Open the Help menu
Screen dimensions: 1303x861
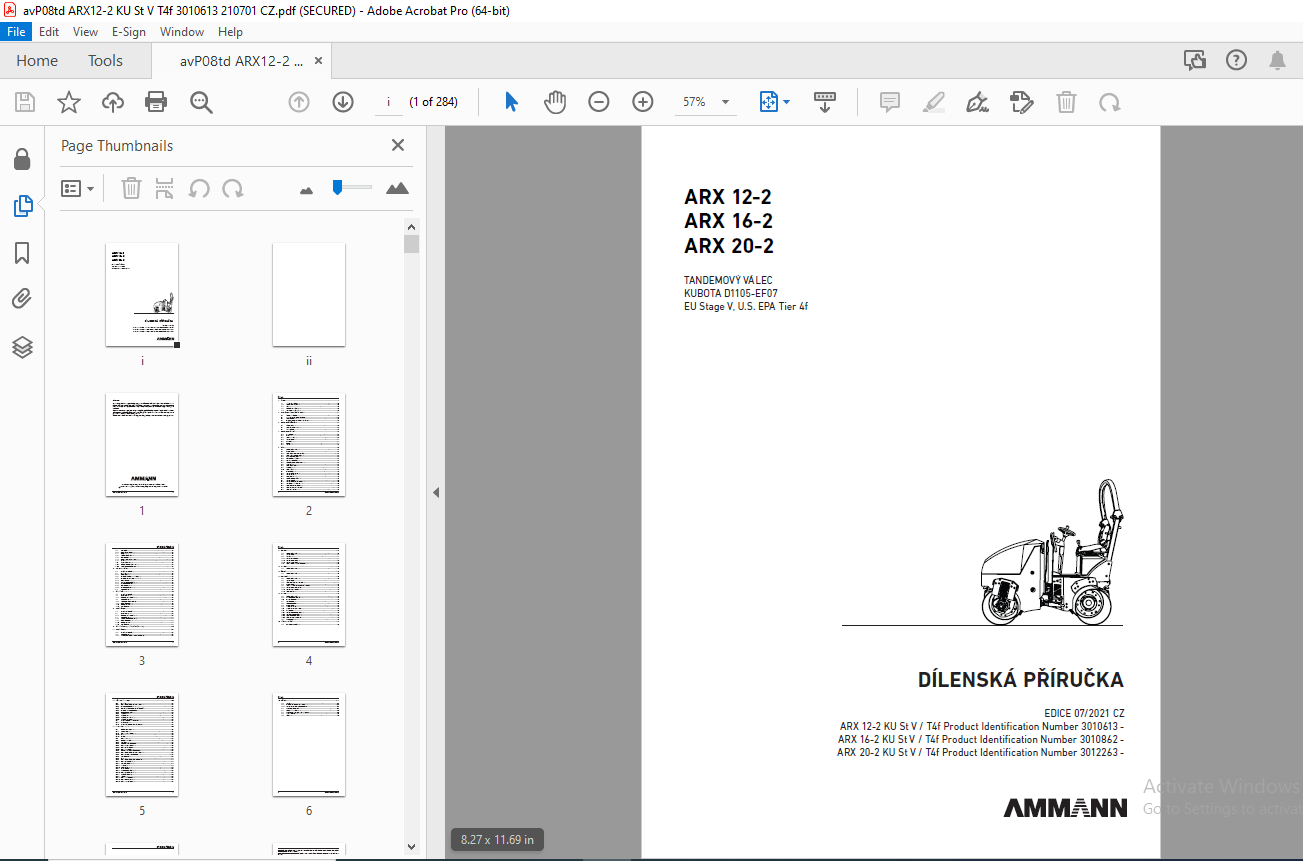click(230, 32)
